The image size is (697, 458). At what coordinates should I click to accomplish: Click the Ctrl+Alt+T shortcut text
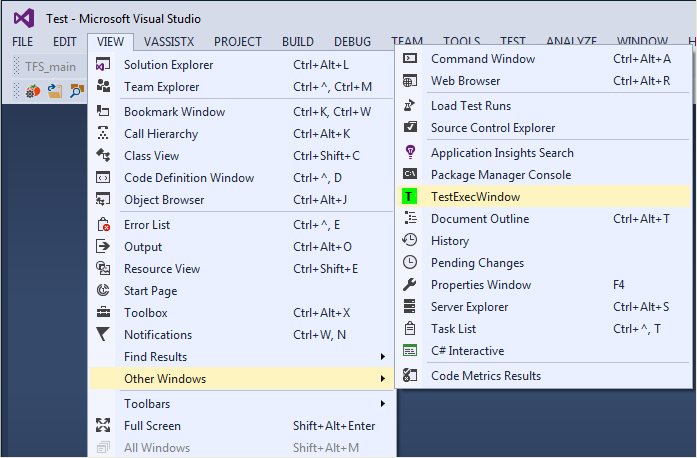(641, 218)
